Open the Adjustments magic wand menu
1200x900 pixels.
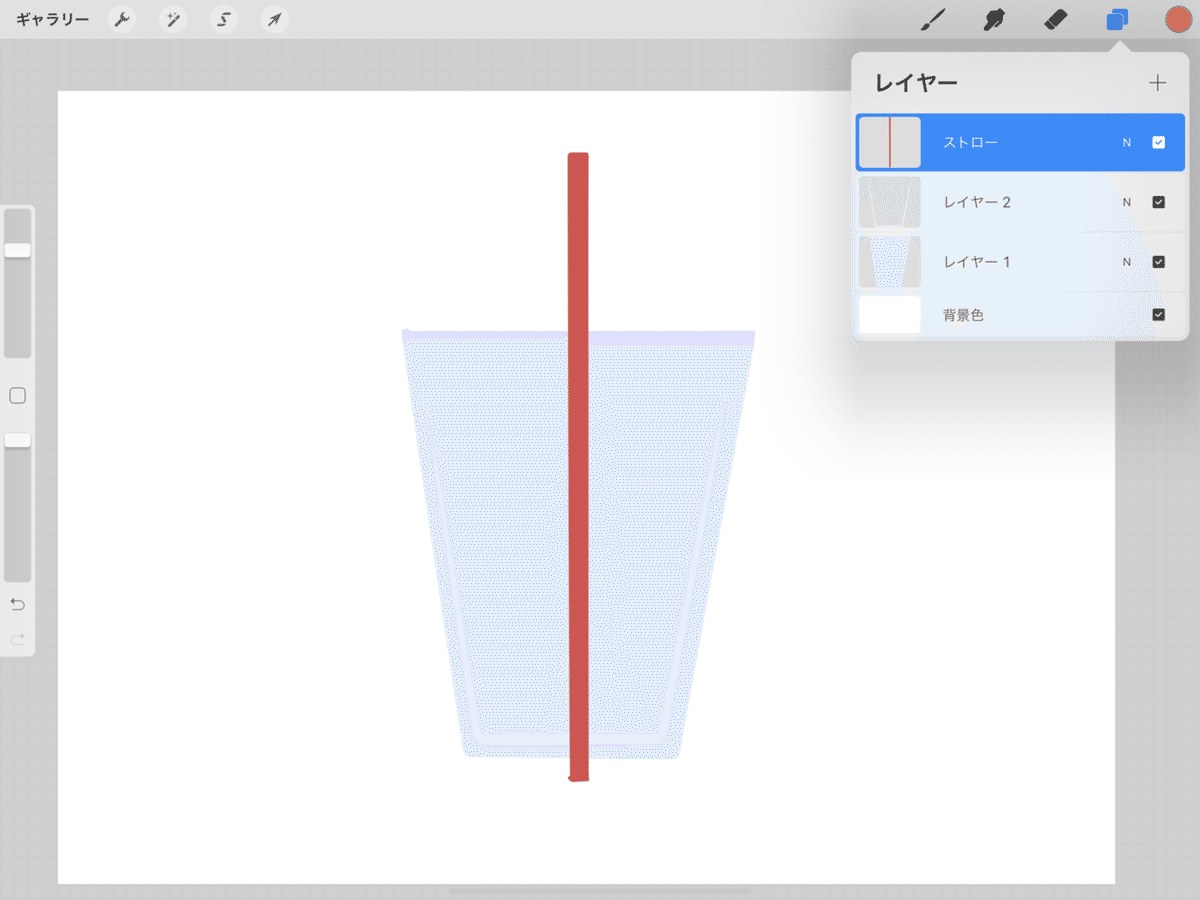click(173, 19)
